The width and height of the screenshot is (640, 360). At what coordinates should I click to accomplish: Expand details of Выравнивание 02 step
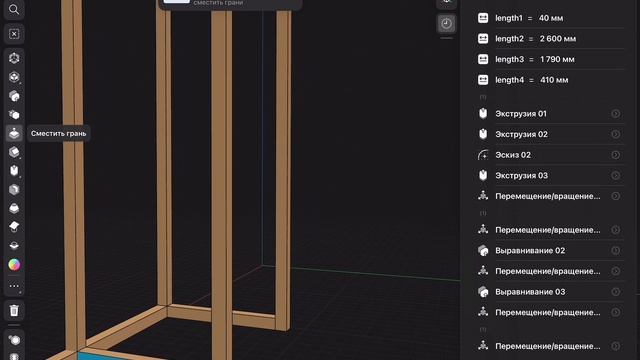pos(616,251)
